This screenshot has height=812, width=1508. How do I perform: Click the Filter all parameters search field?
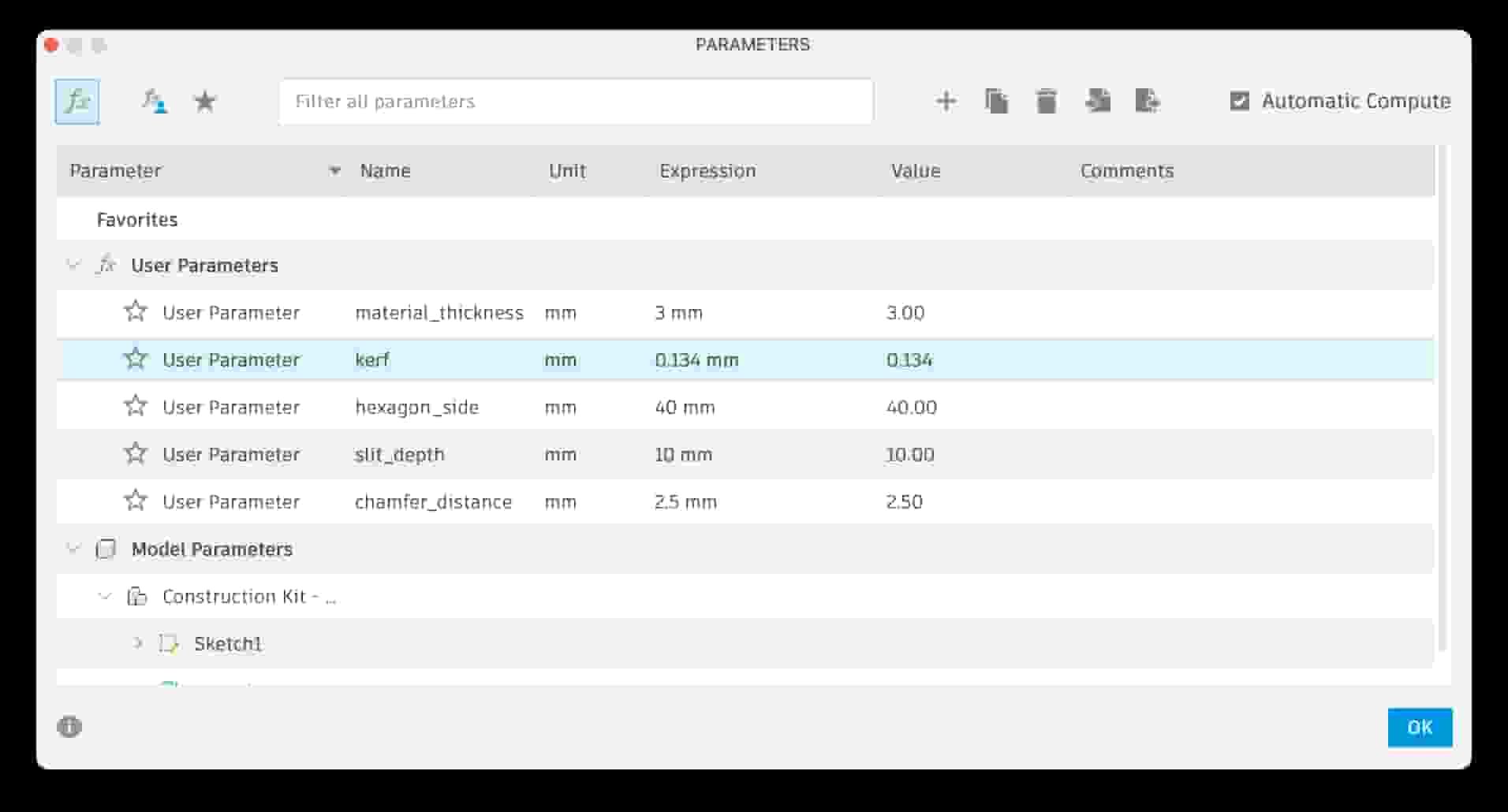tap(576, 102)
